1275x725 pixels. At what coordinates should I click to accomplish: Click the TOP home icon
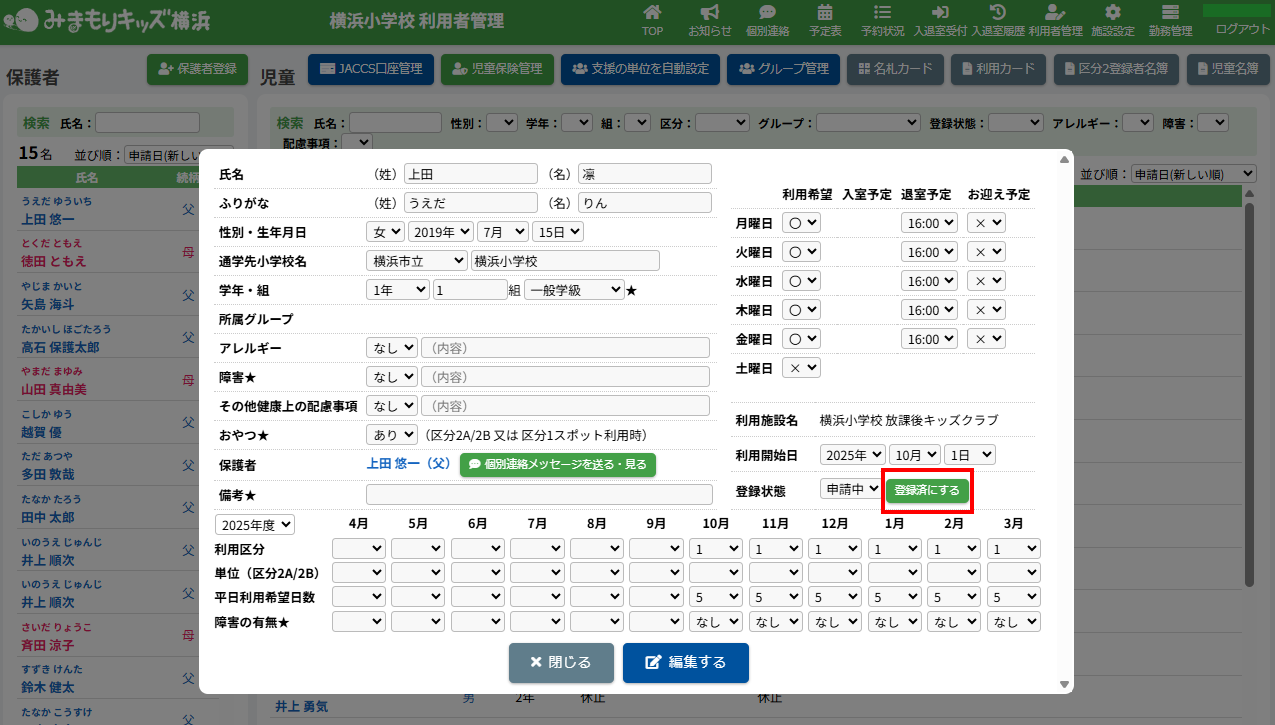click(x=652, y=13)
